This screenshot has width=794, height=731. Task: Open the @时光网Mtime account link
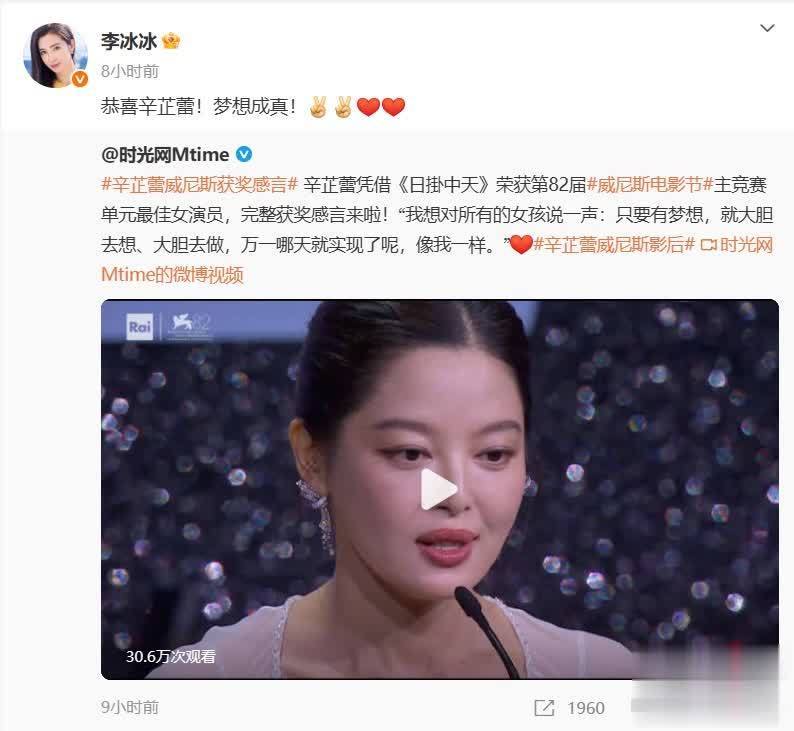click(x=165, y=154)
